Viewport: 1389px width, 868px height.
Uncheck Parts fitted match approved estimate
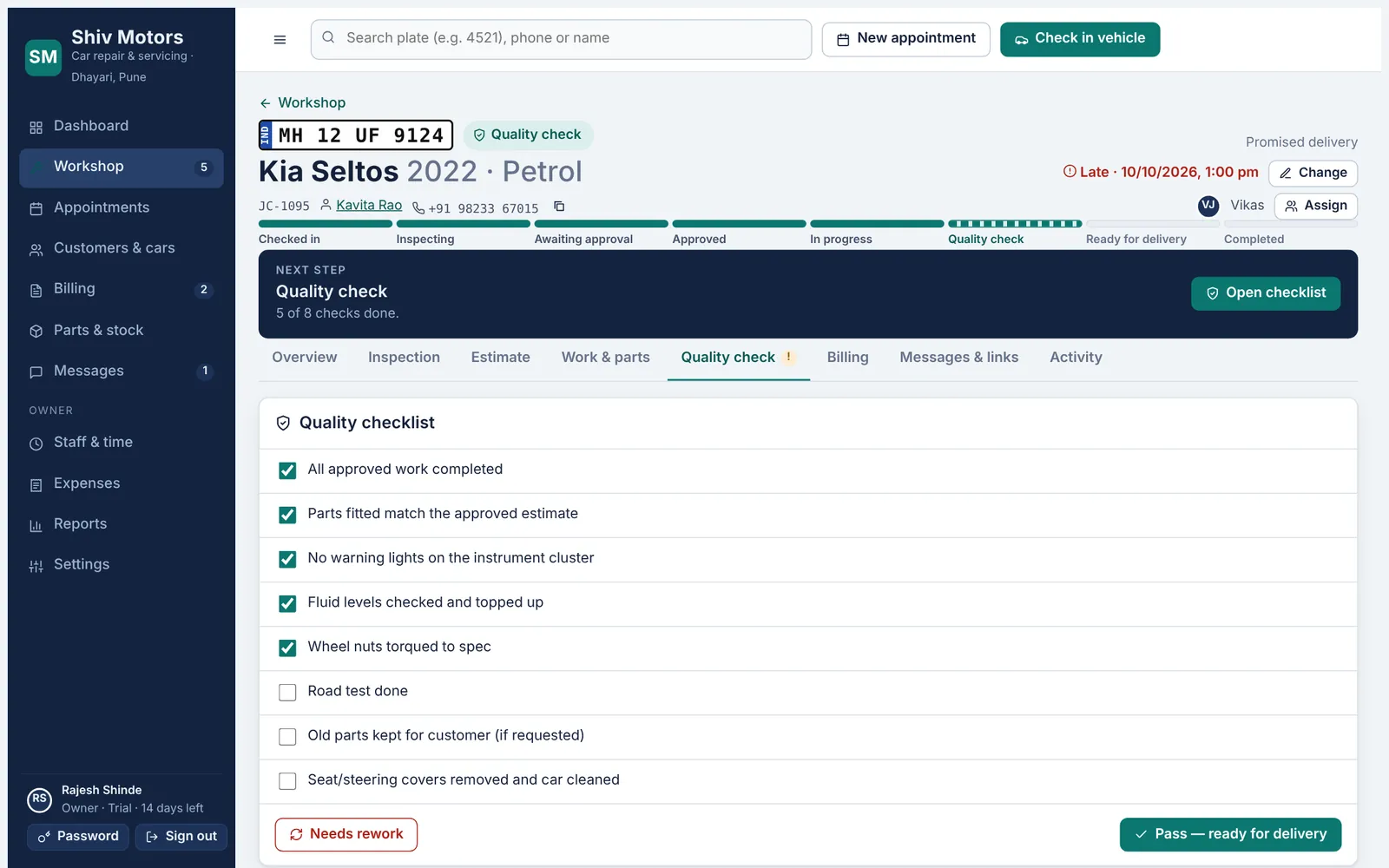tap(287, 515)
